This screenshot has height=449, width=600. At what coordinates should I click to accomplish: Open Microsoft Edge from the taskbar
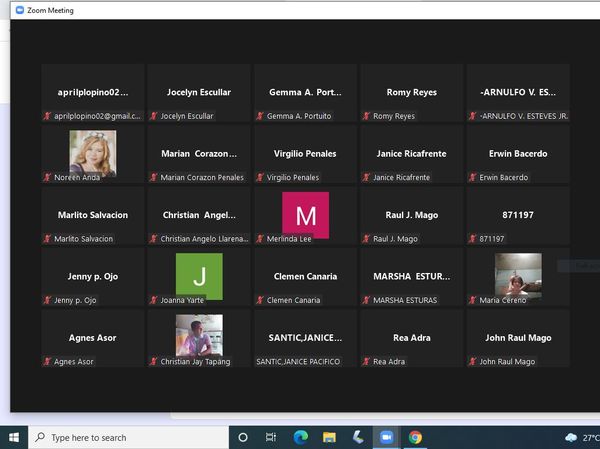[x=300, y=437]
